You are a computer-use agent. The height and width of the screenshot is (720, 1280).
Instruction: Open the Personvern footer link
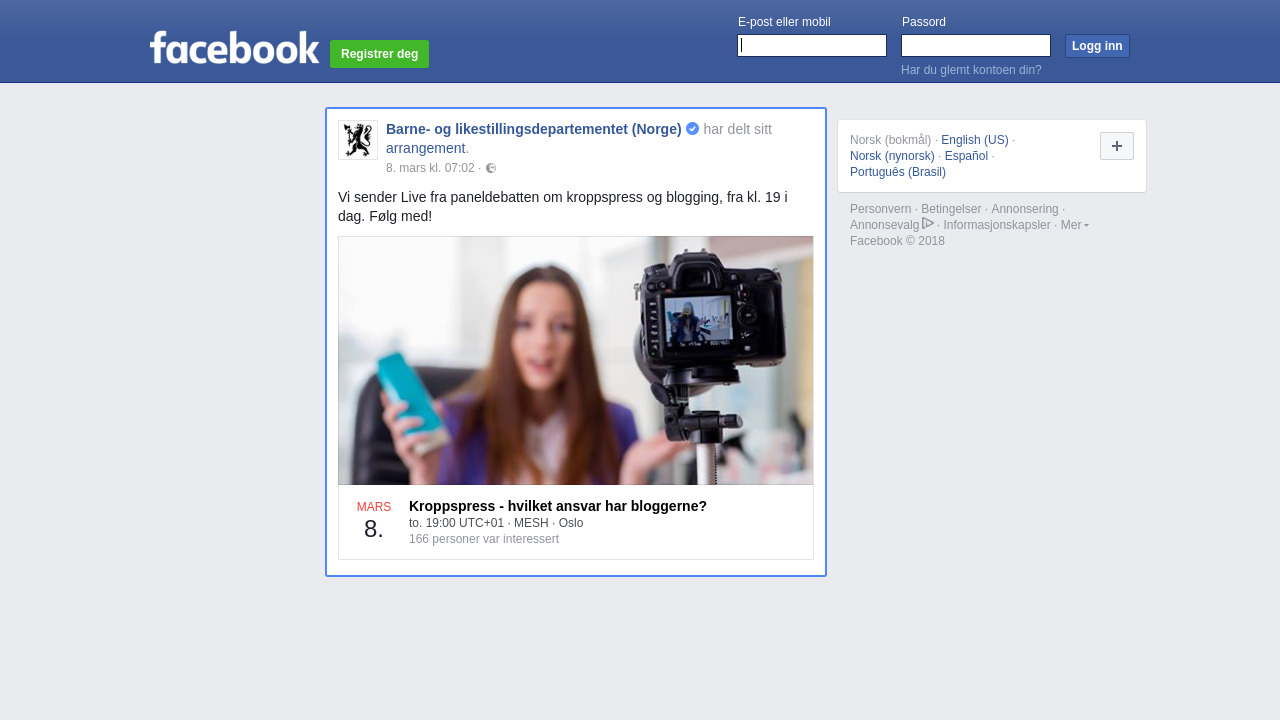881,209
